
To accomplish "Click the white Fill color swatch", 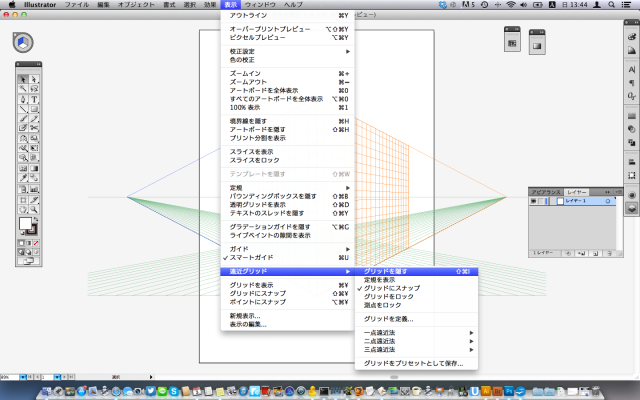I will point(25,224).
